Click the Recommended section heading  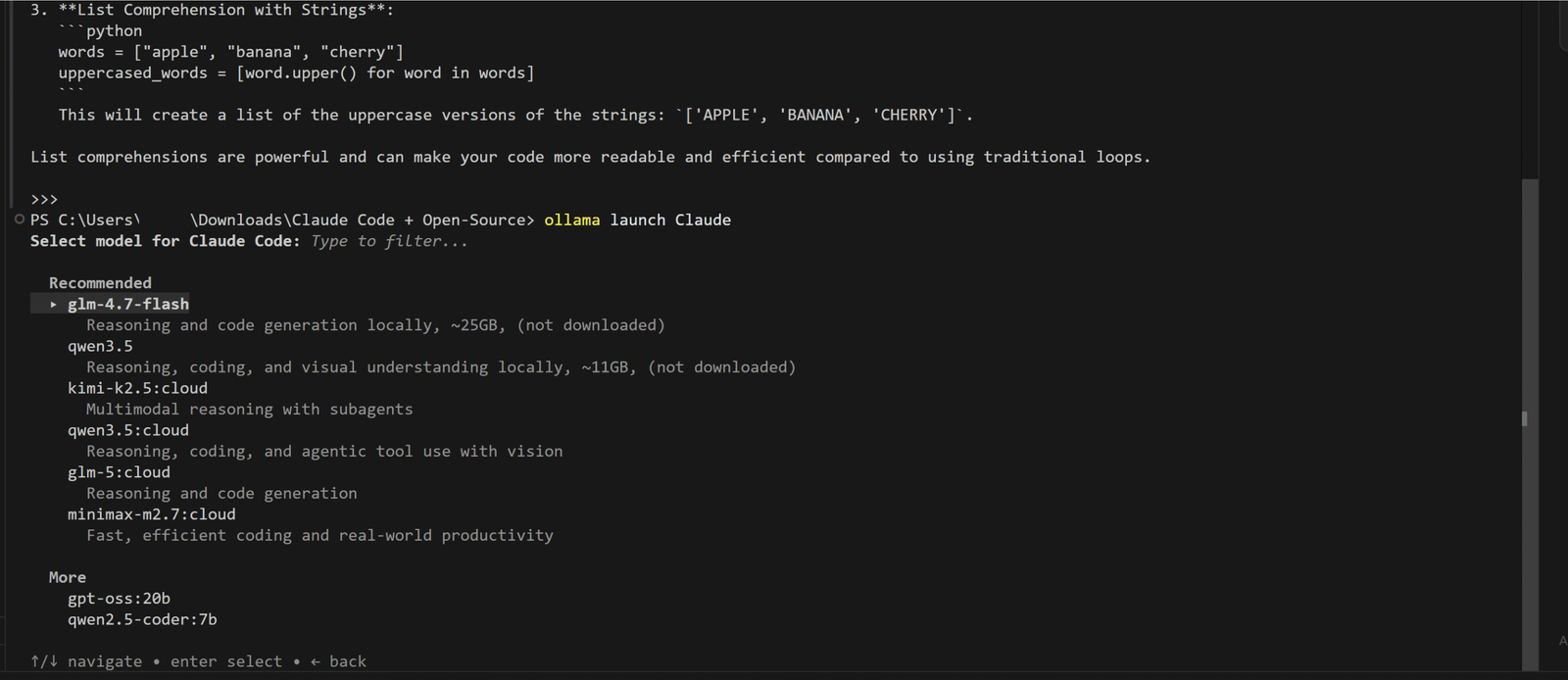click(100, 283)
